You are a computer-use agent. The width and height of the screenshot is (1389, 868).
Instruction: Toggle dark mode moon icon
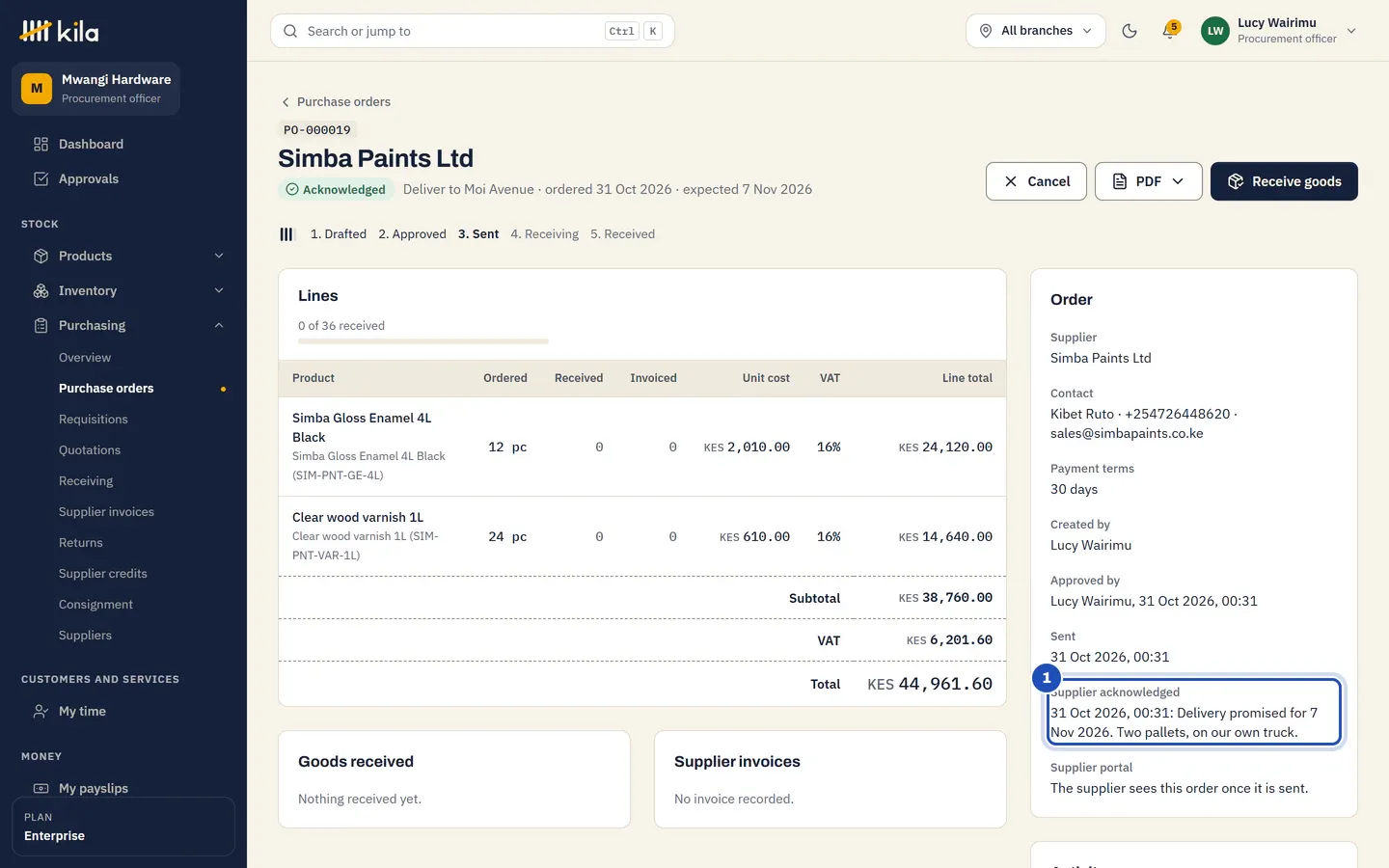[x=1130, y=31]
